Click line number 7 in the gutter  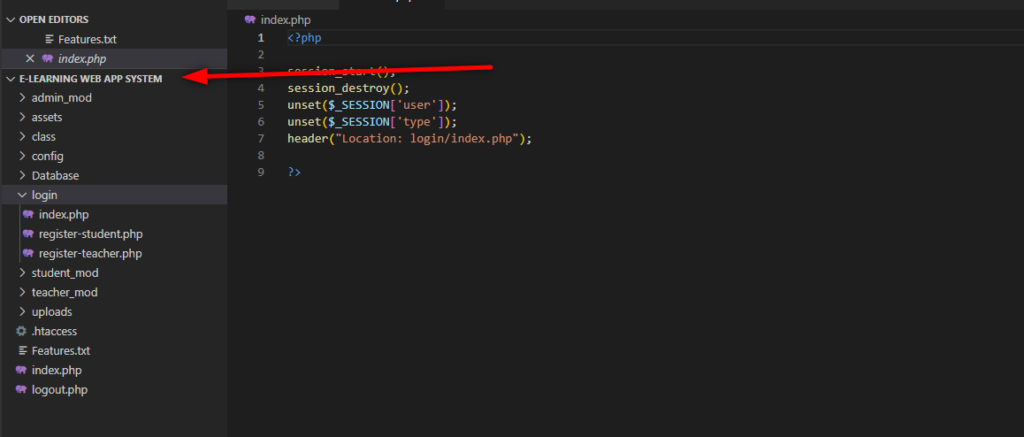click(x=261, y=138)
